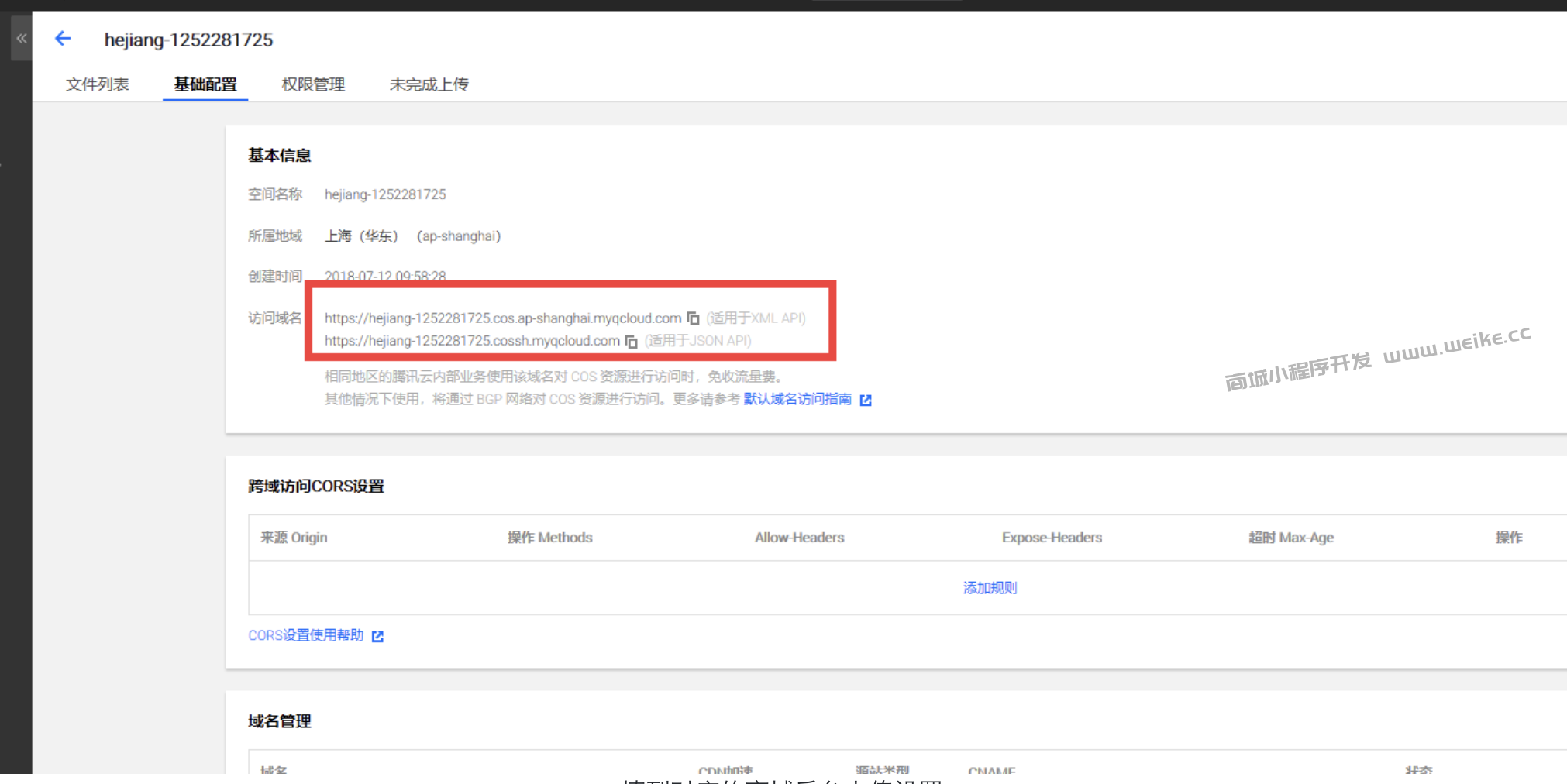Copy the XML API domain URL

coord(694,318)
